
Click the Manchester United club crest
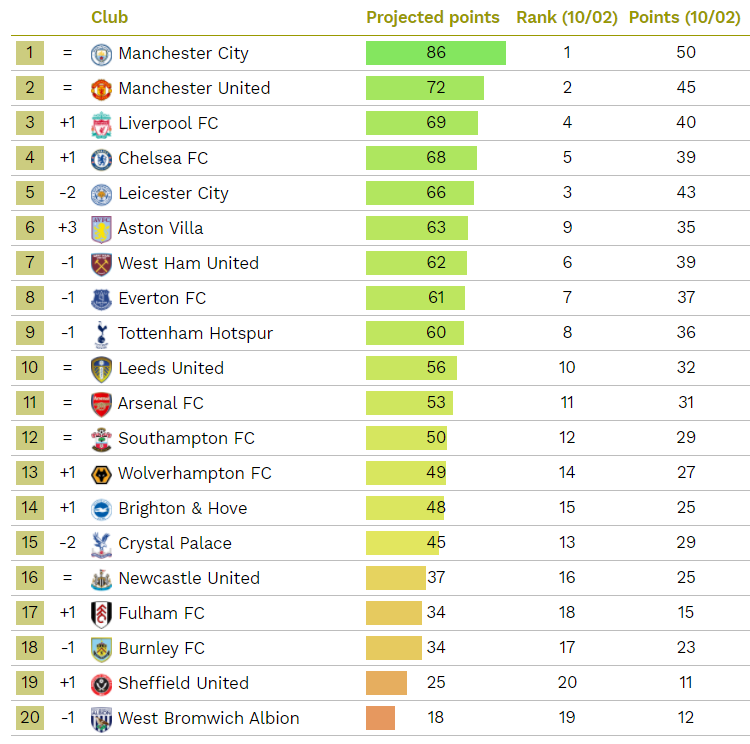pyautogui.click(x=101, y=89)
